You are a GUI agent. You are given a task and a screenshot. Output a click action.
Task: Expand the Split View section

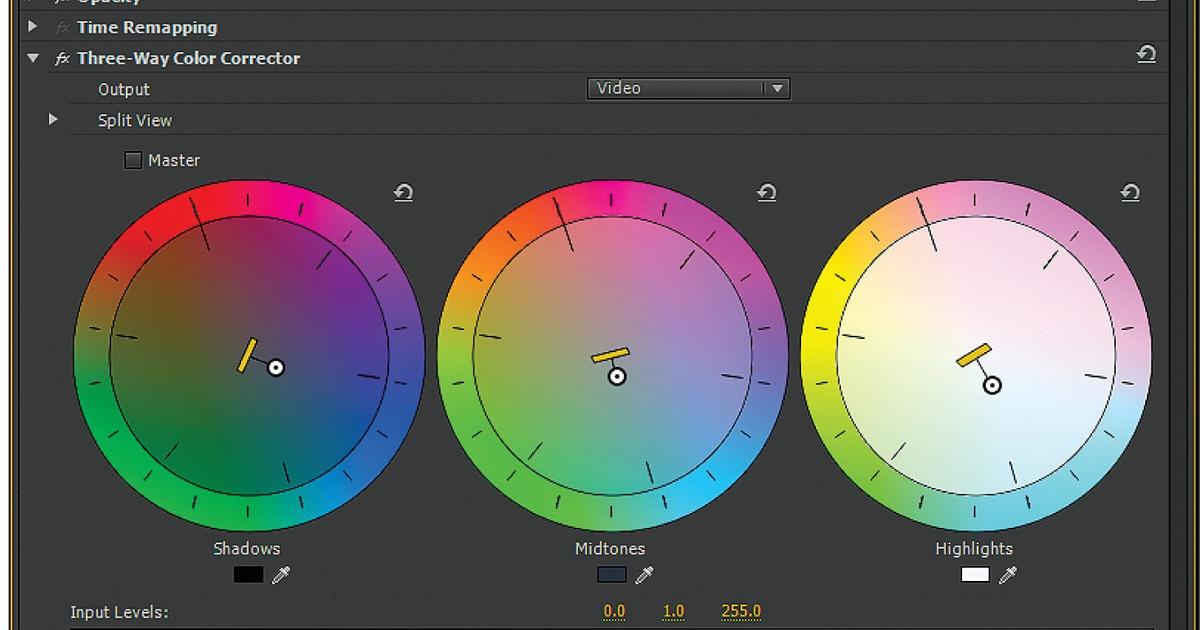[x=55, y=119]
